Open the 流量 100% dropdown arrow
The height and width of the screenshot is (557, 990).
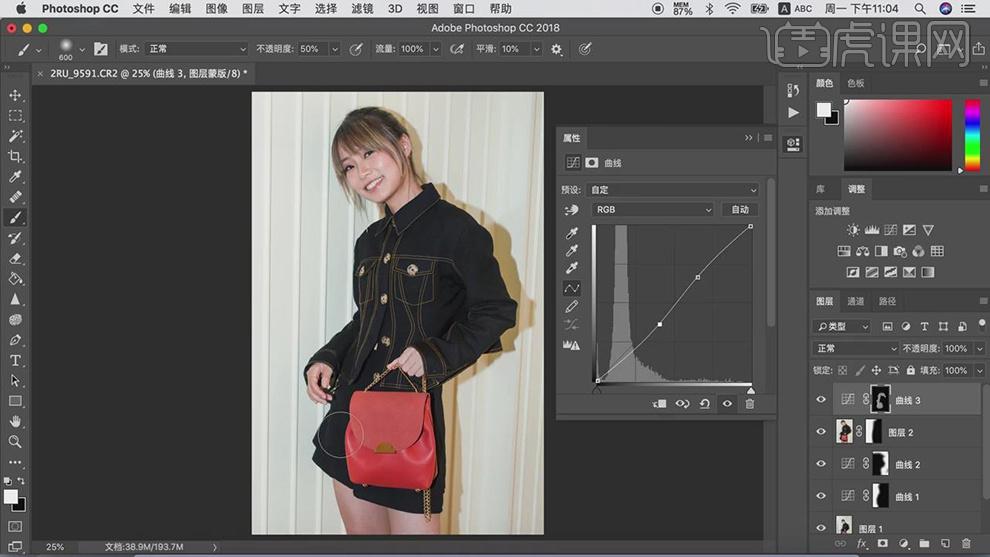coord(436,49)
